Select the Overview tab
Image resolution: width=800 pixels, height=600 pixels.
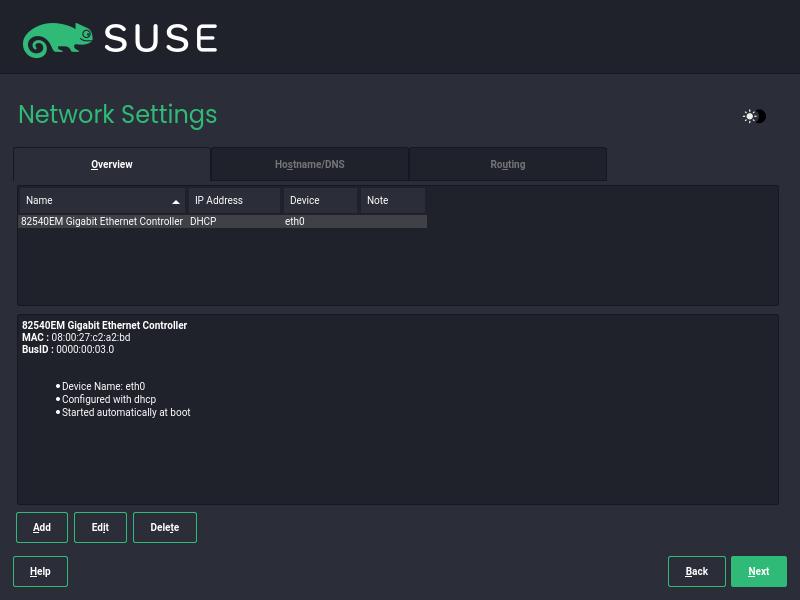coord(111,164)
